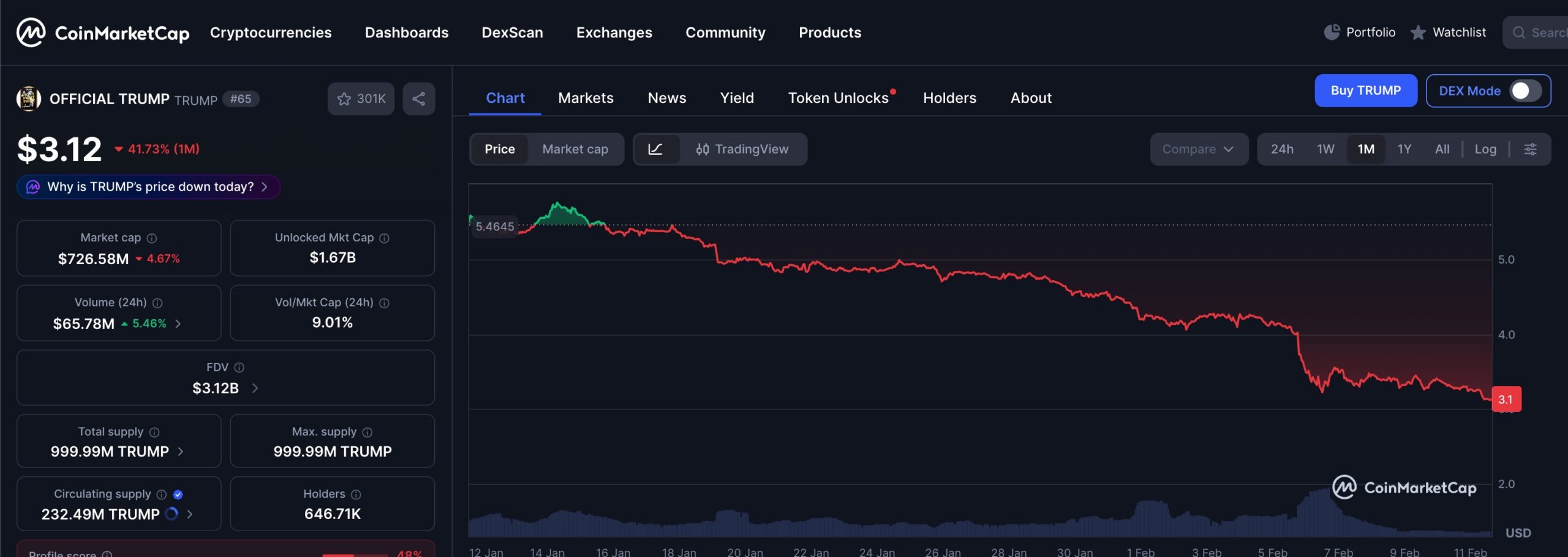Click Circulating supply info icon
The image size is (1568, 557).
162,494
